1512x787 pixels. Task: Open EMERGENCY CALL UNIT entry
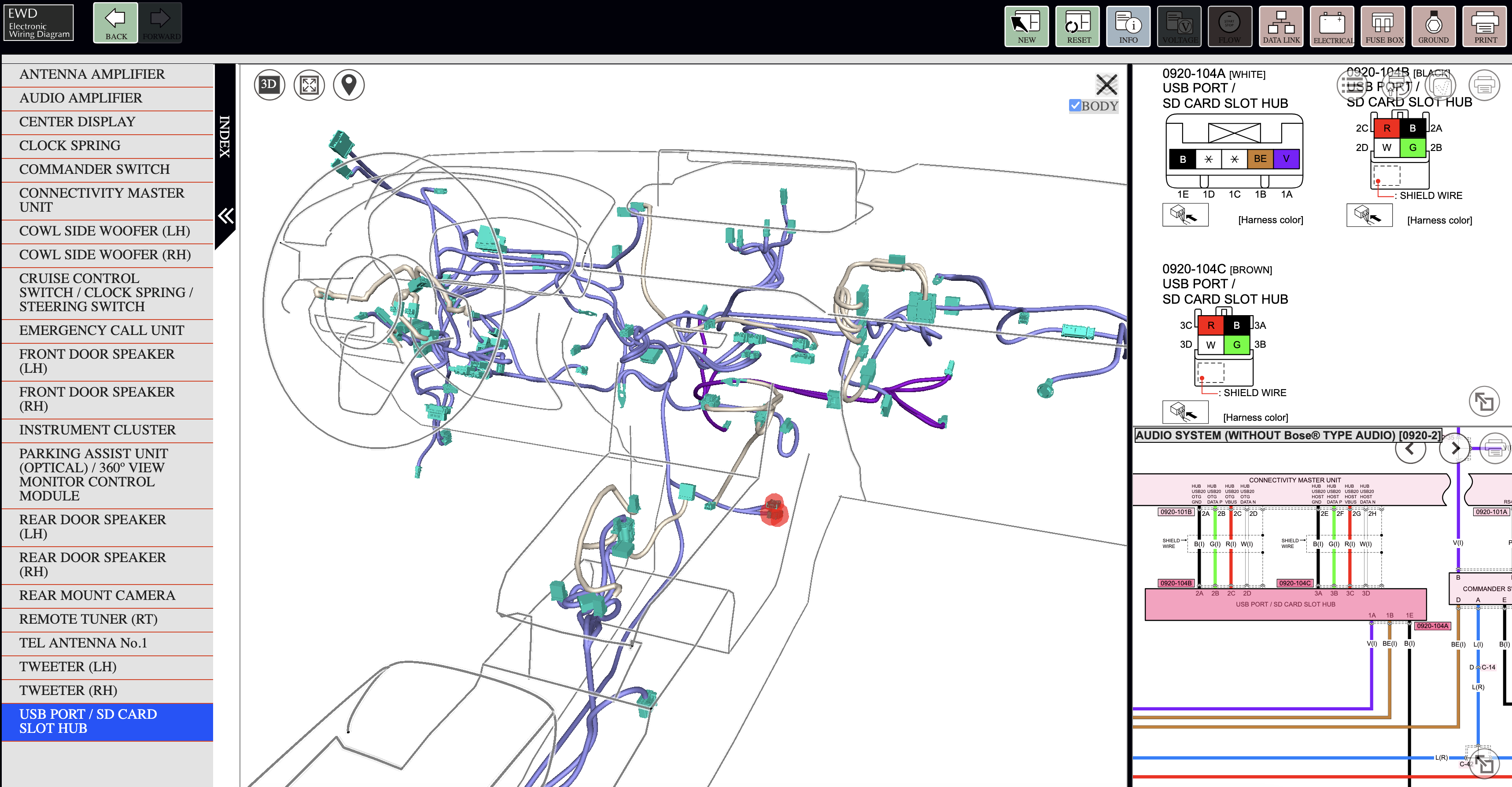coord(107,331)
